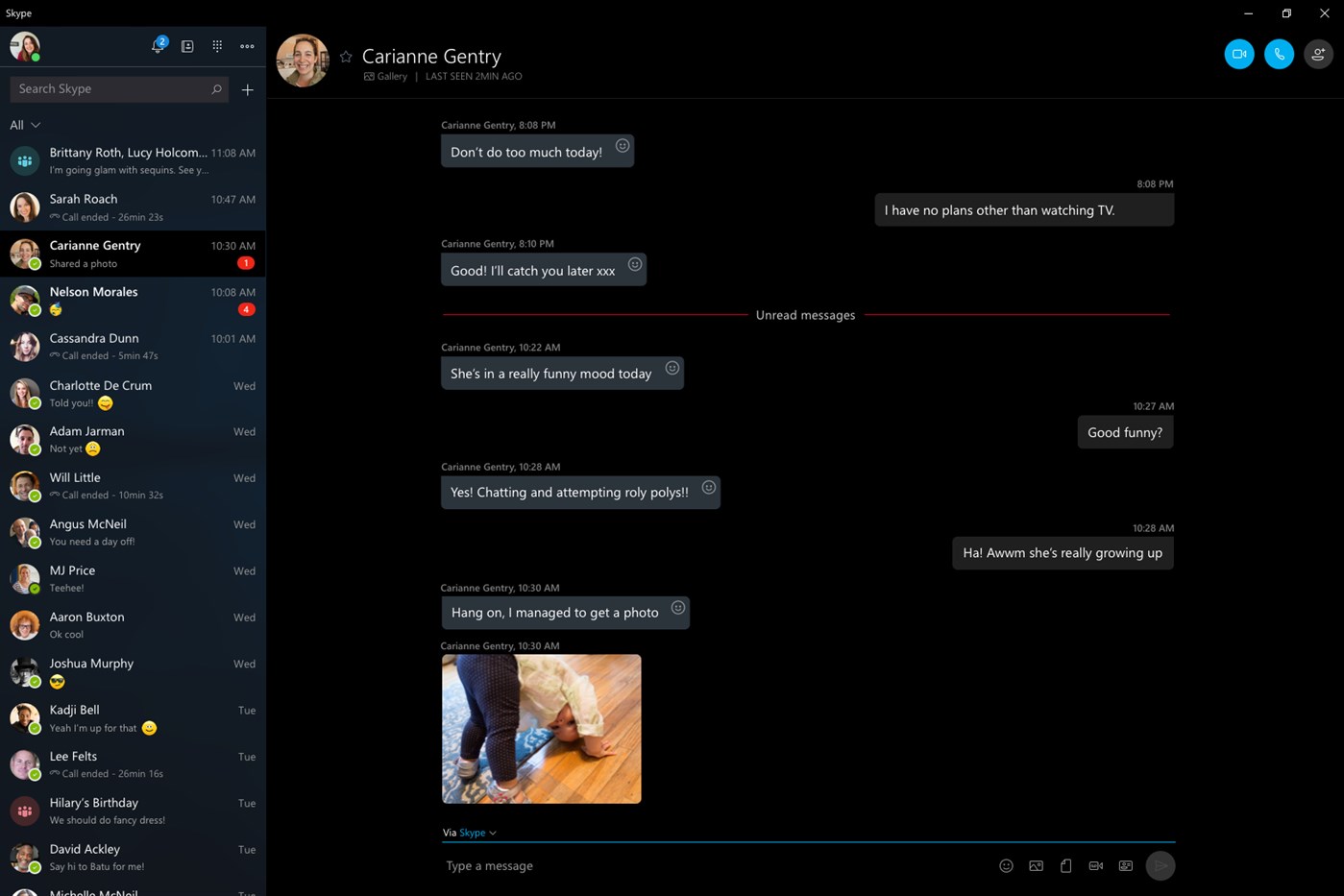
Task: Open the Via Skype dropdown
Action: tap(477, 833)
